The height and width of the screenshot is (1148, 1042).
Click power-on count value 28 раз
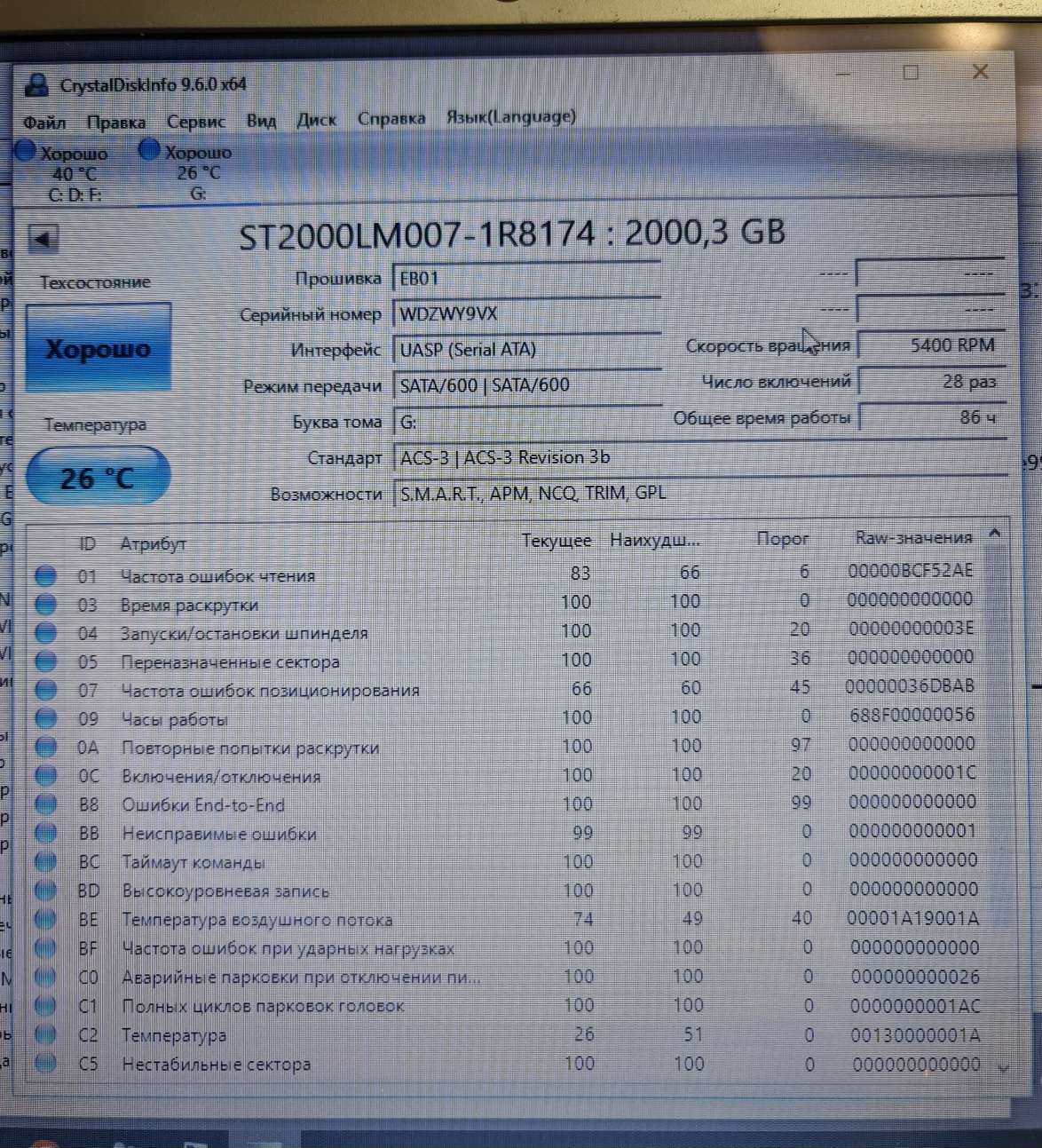(x=931, y=382)
